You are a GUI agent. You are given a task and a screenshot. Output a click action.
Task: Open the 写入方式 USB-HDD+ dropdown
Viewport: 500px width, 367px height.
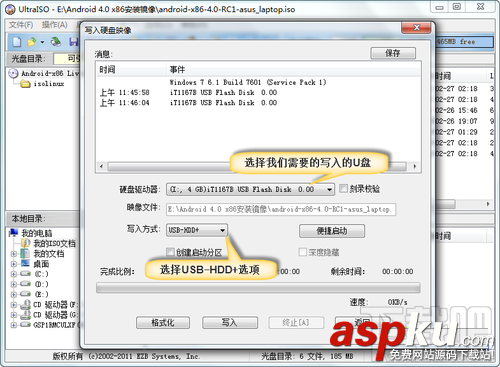222,230
